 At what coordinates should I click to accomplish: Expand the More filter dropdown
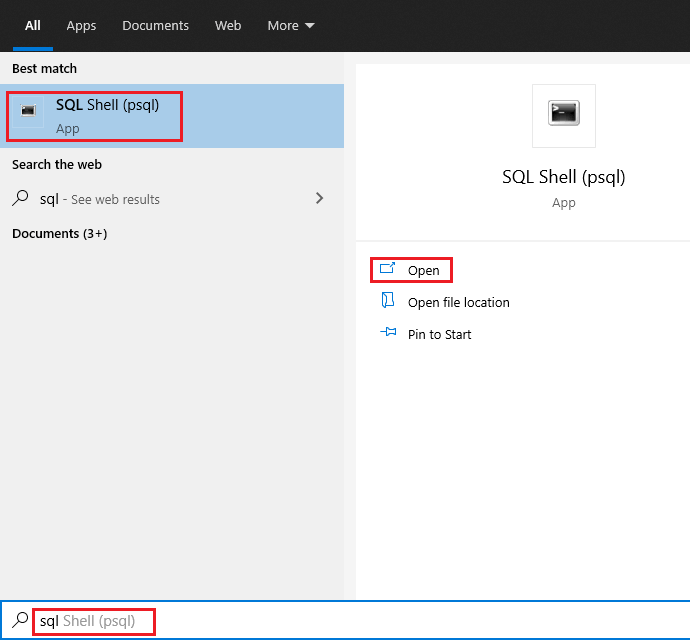pos(291,26)
